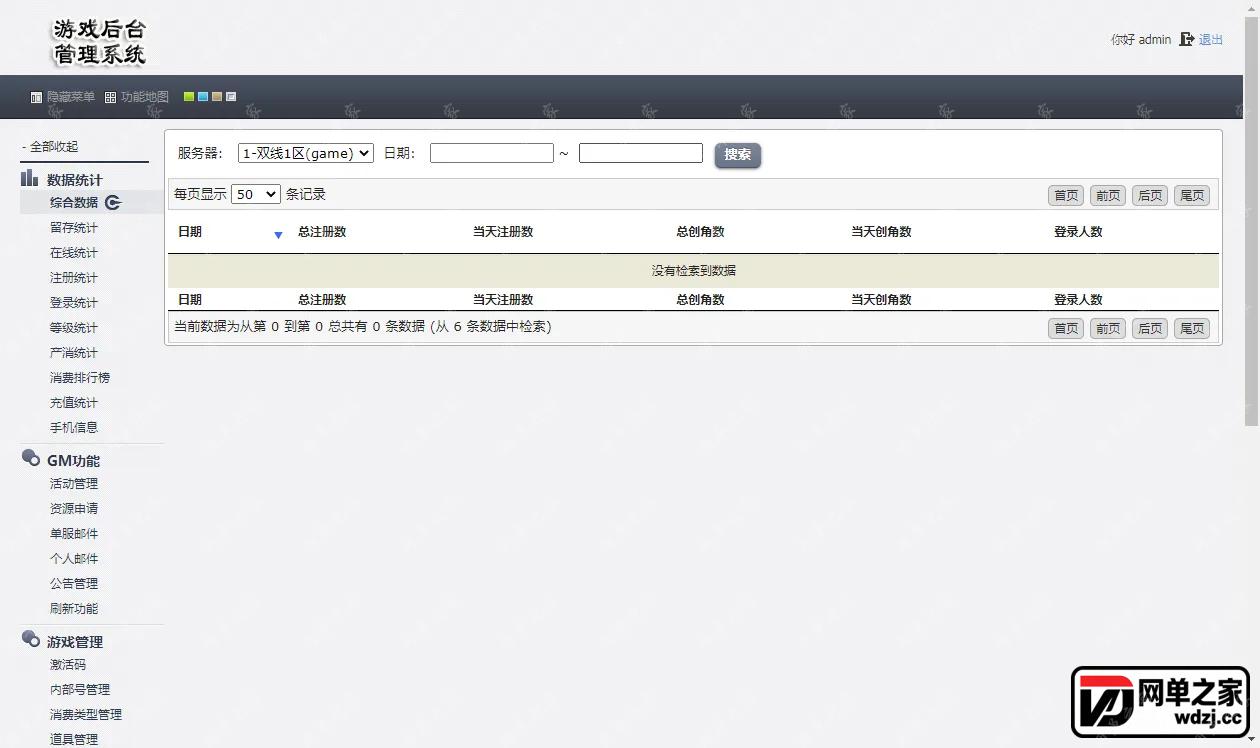
Task: Choose the blue theme color swatch
Action: pyautogui.click(x=203, y=97)
